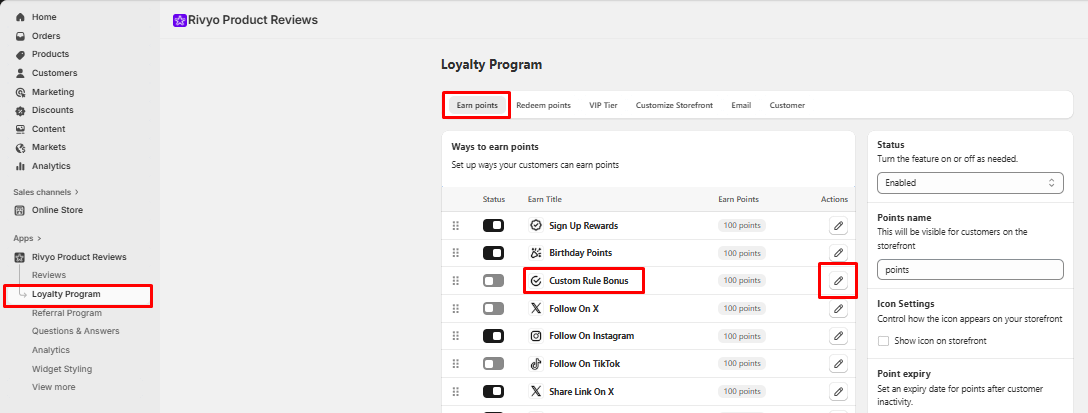
Task: Open the Customer tab
Action: 787,106
